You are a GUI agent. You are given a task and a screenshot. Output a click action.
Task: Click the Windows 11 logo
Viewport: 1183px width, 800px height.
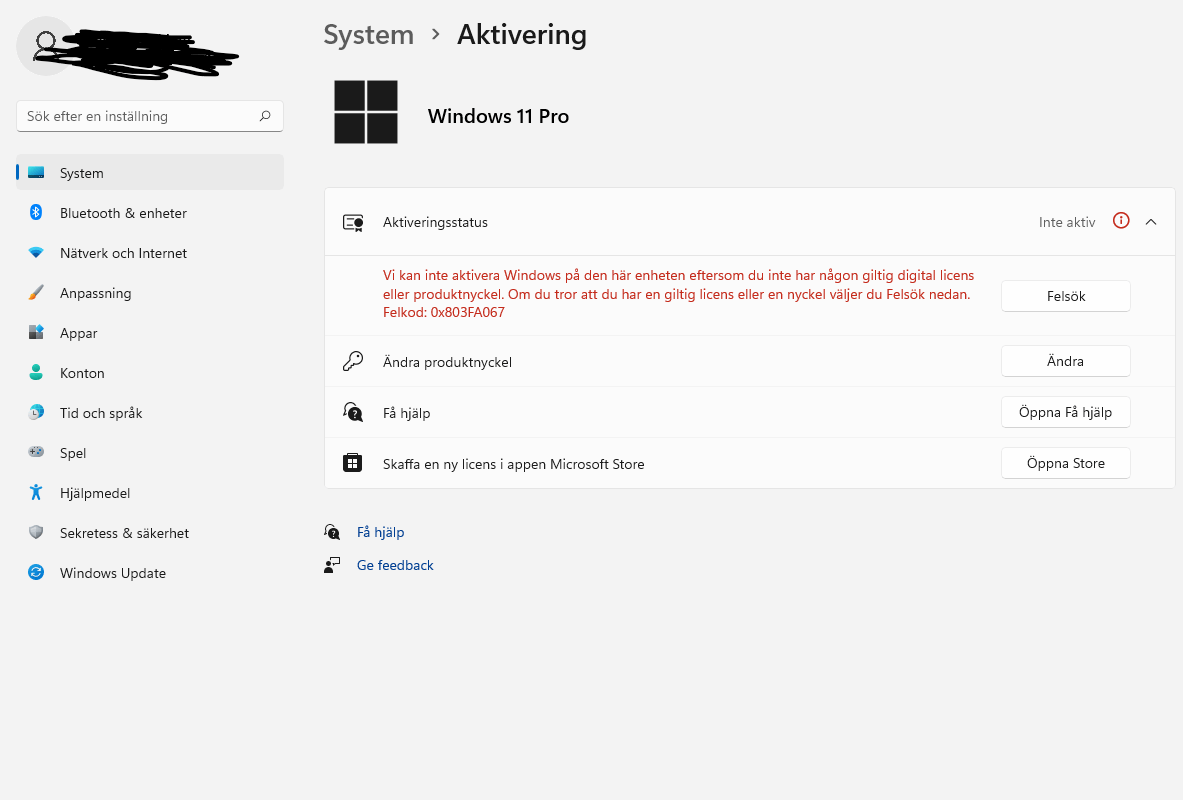(x=366, y=112)
